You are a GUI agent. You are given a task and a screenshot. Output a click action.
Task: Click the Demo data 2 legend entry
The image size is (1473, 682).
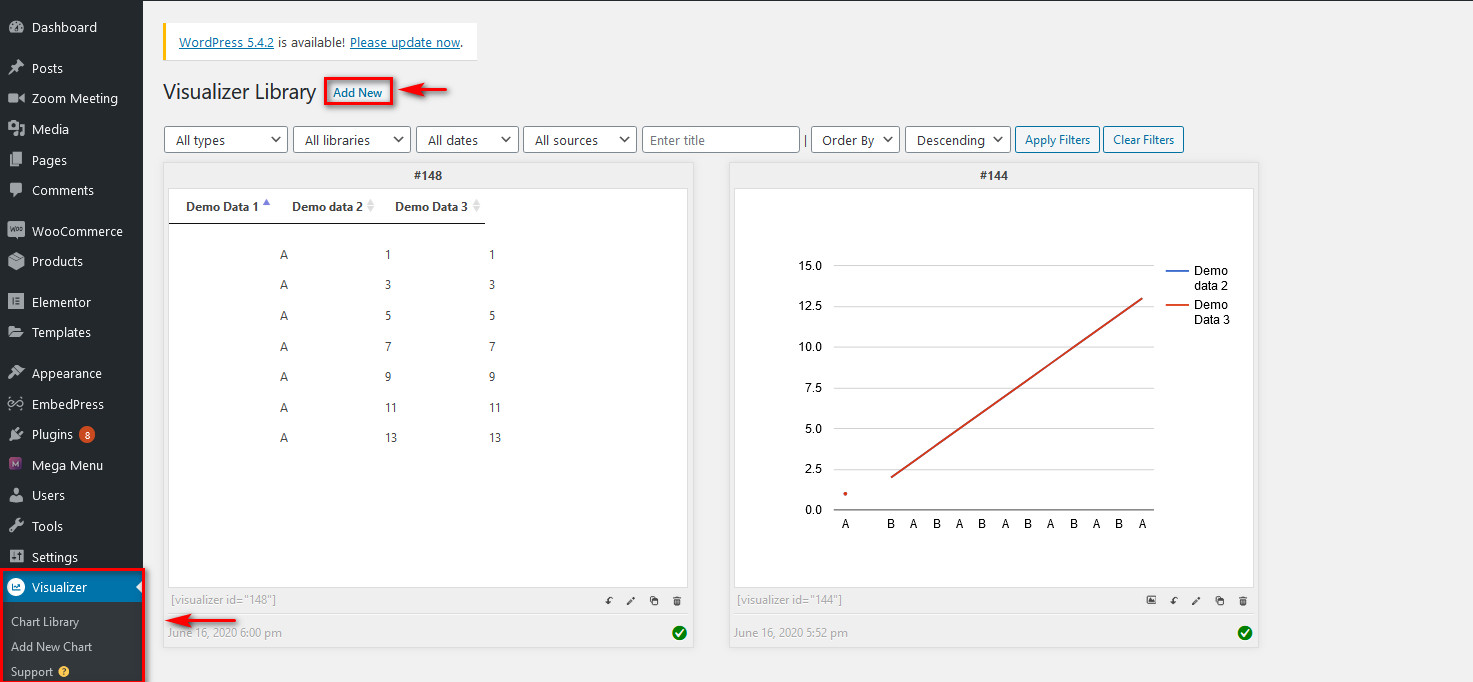coord(1198,278)
